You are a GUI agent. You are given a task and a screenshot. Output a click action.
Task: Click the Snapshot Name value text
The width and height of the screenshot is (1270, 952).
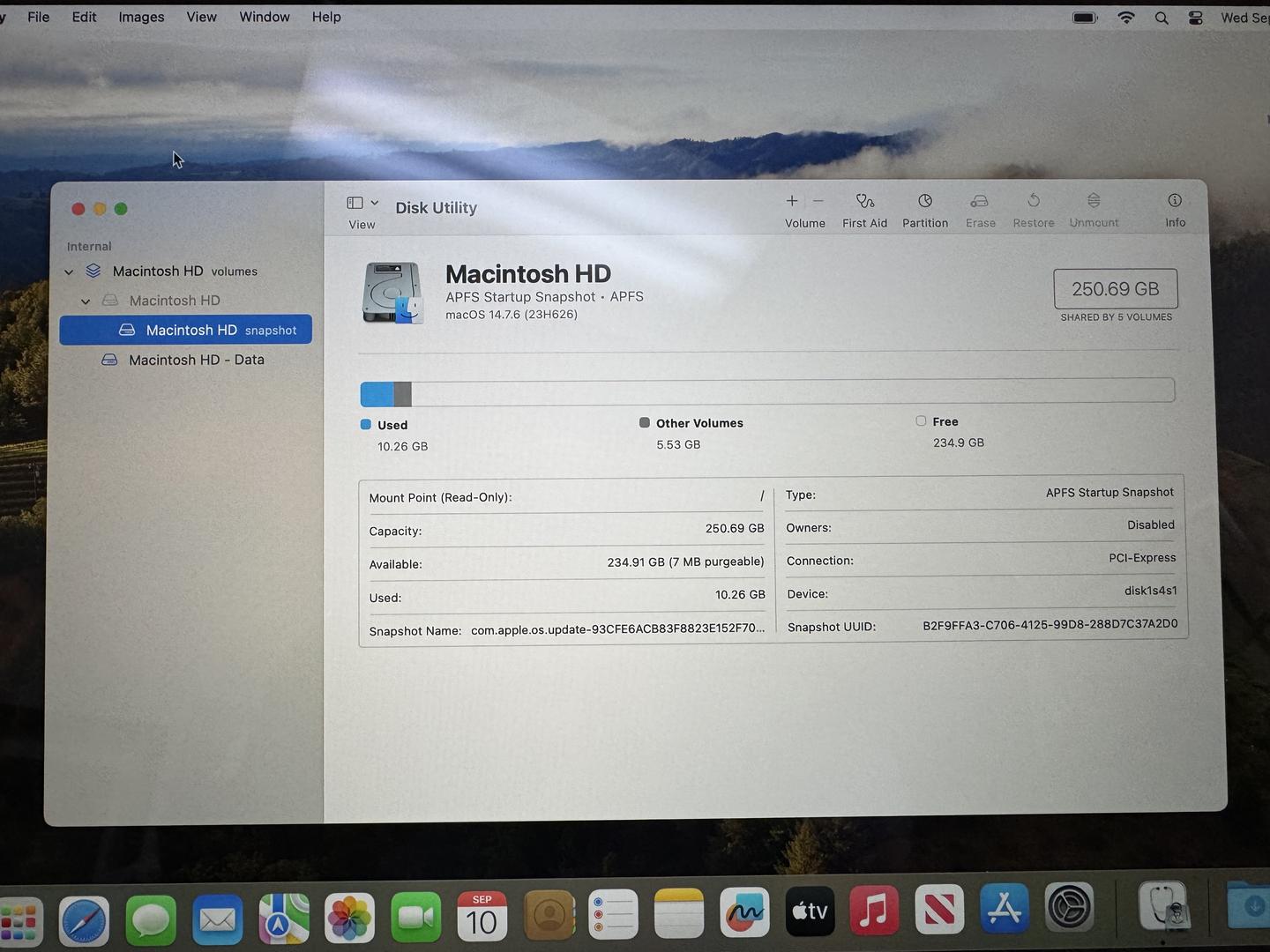(x=618, y=628)
